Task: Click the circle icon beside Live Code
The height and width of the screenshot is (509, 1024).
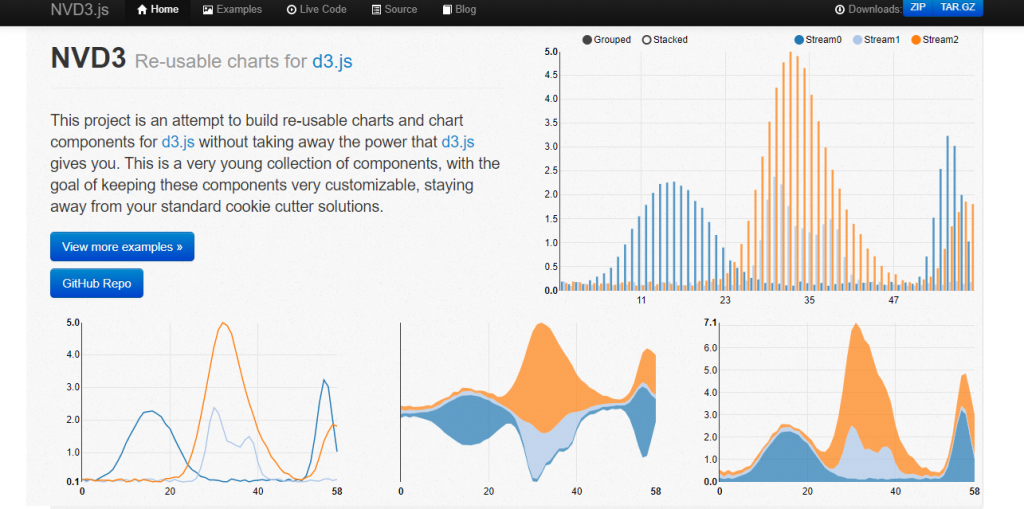Action: 291,10
